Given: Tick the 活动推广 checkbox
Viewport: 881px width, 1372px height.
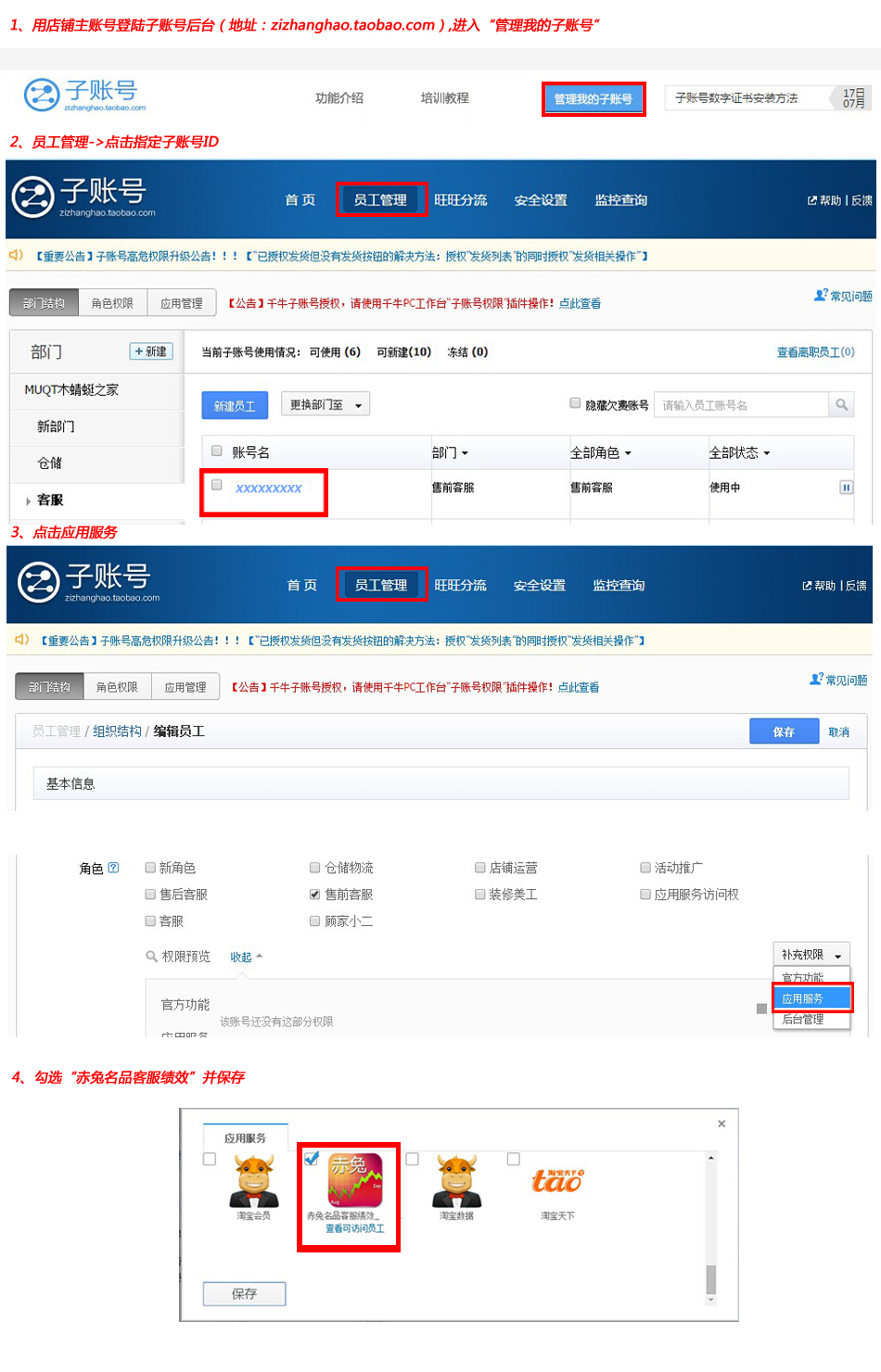Looking at the screenshot, I should pyautogui.click(x=645, y=868).
